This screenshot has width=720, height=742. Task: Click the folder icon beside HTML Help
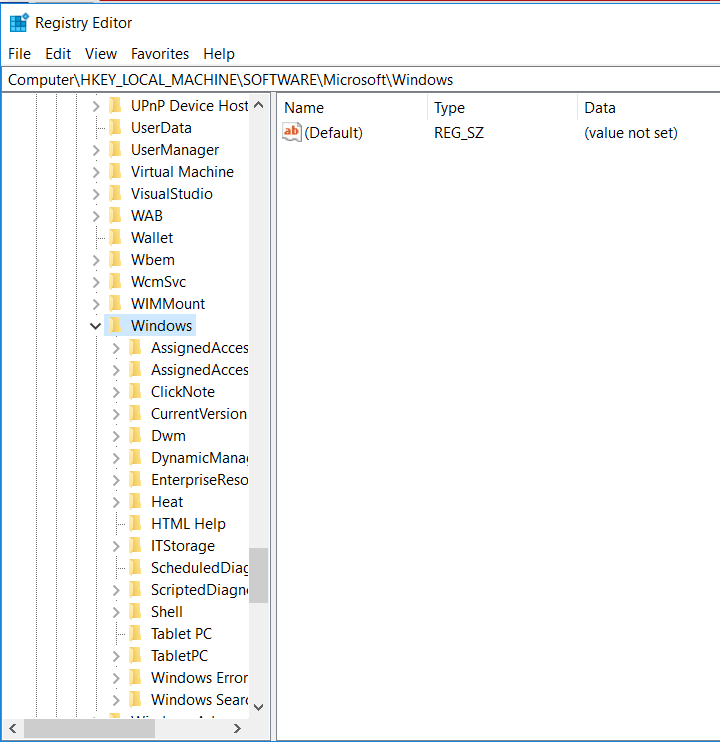coord(136,524)
